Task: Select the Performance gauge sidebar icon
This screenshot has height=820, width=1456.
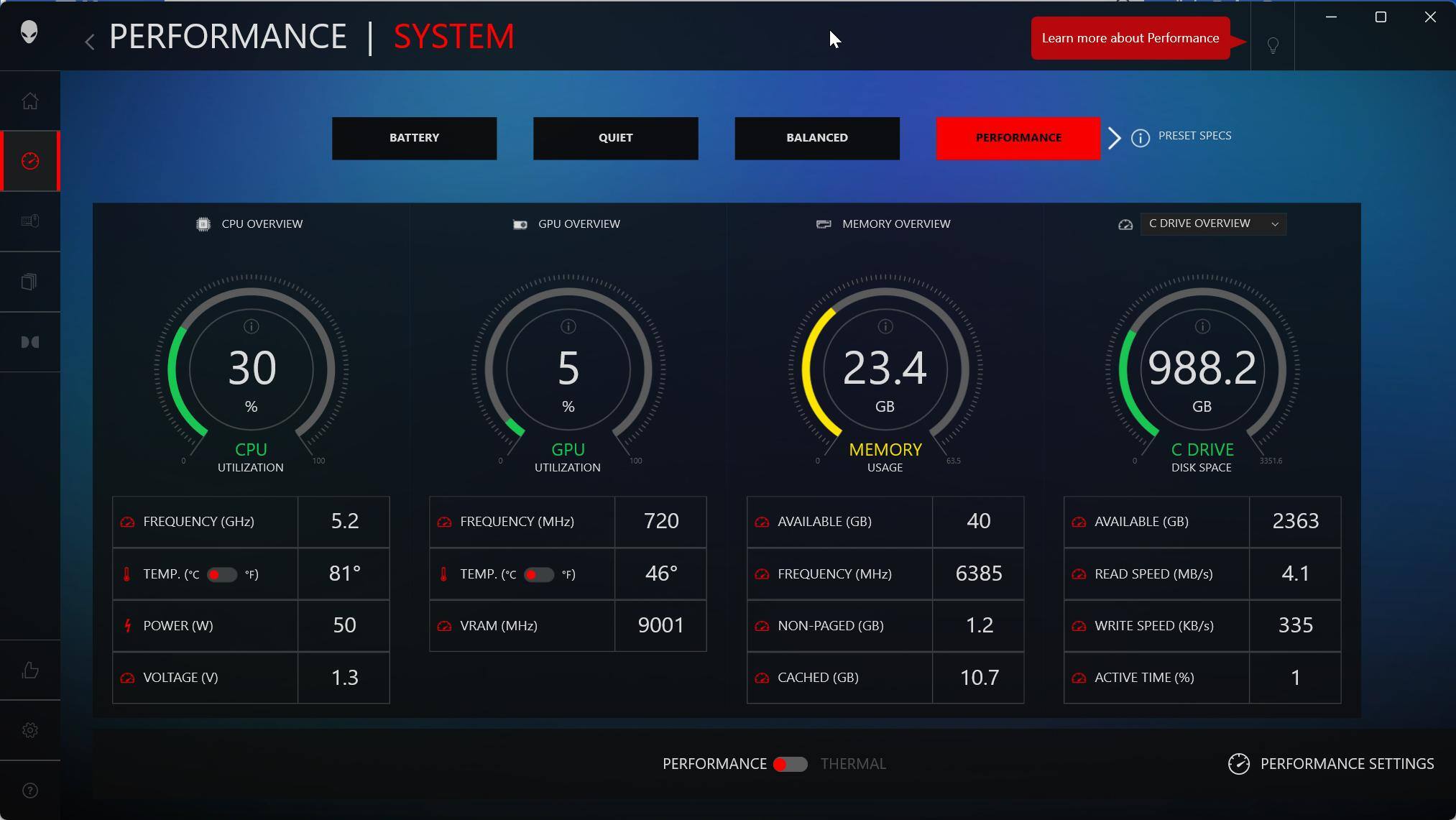Action: 30,161
